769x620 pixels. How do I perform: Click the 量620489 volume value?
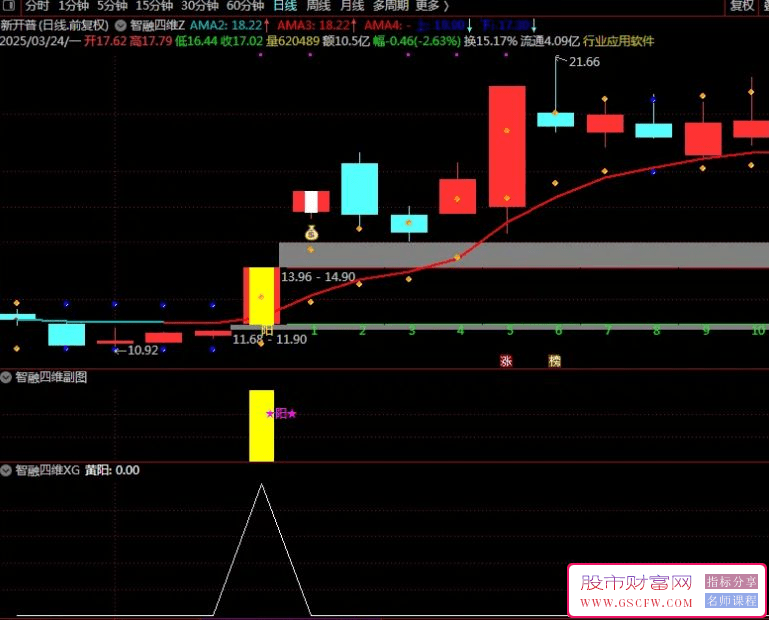[293, 41]
